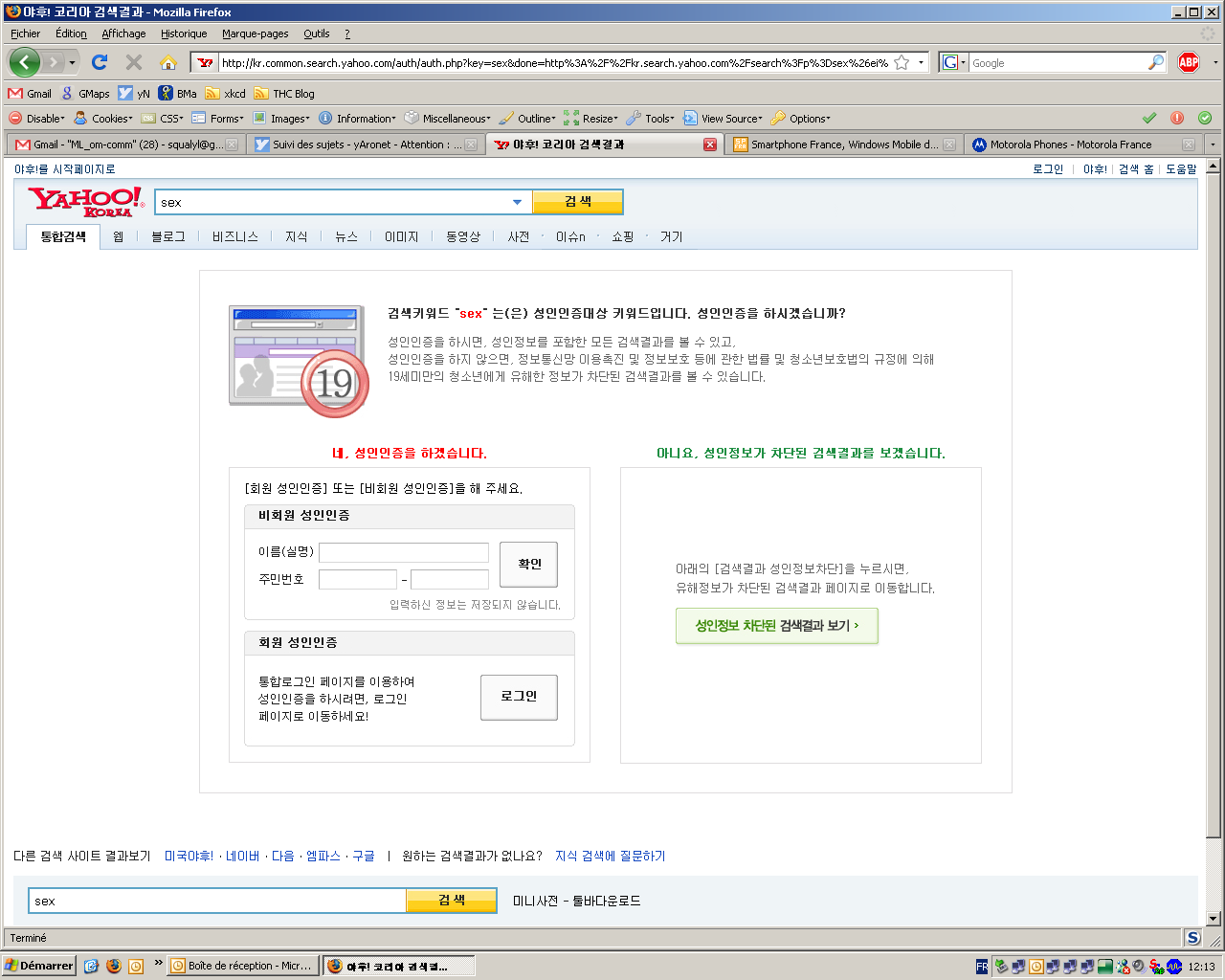Click the Adblock Plus ABP icon
The image size is (1225, 980).
[1189, 63]
